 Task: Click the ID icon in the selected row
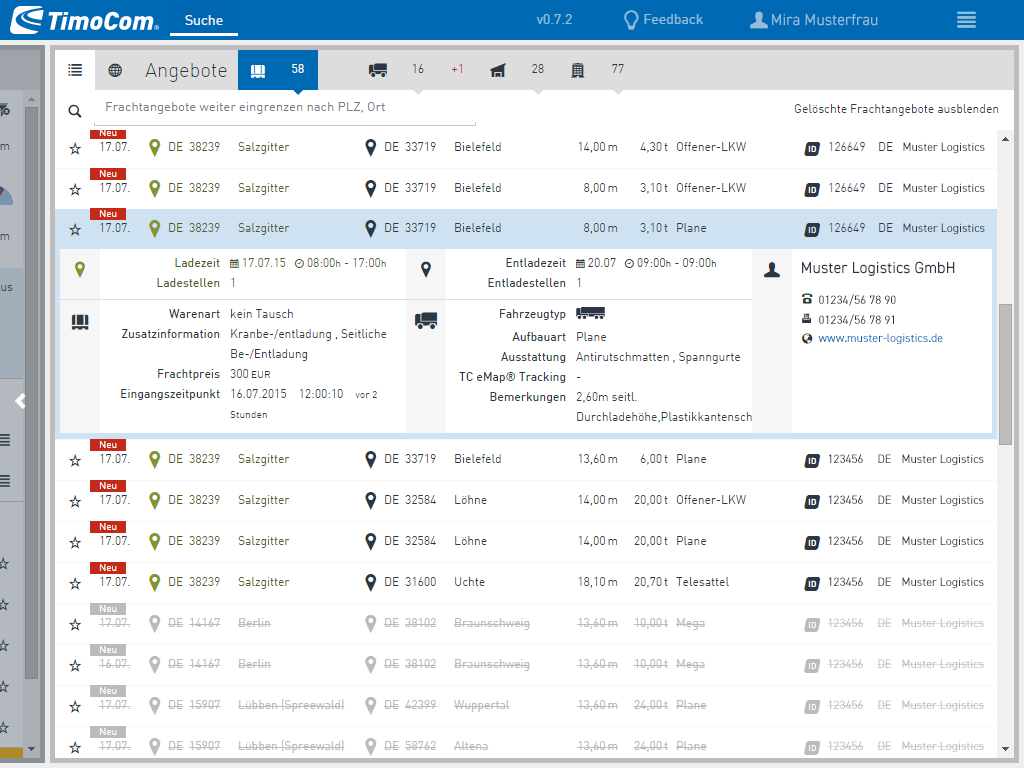click(x=812, y=229)
